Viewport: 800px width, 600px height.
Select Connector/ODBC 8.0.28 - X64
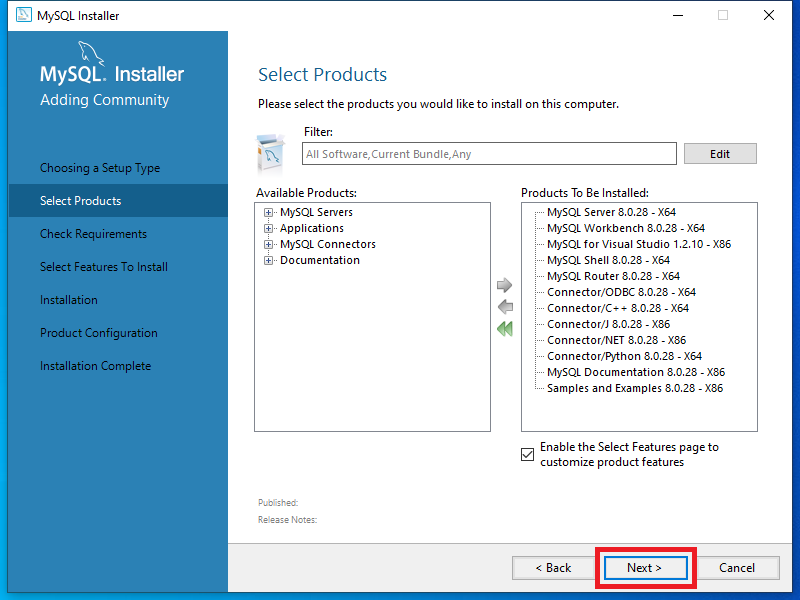coord(621,292)
